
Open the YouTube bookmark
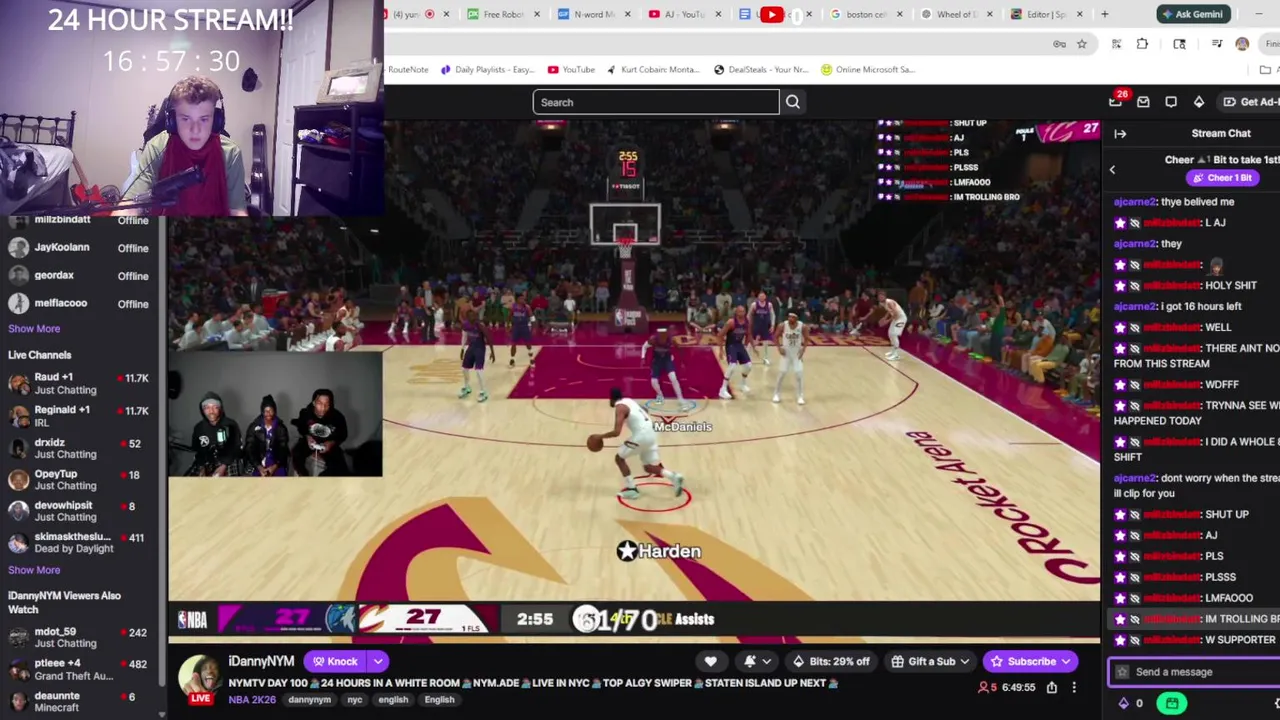pos(570,70)
